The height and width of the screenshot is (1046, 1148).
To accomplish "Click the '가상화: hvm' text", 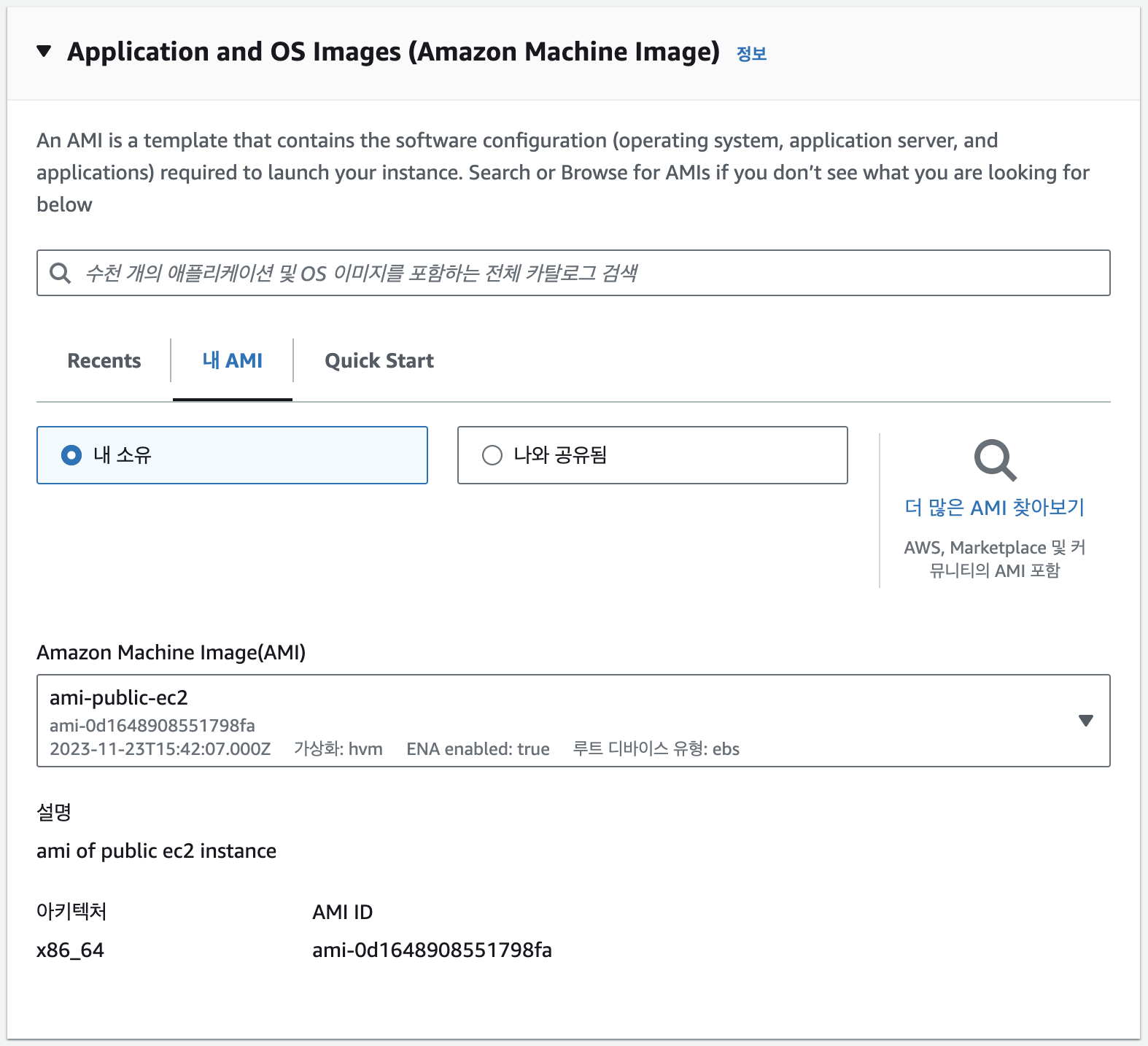I will pyautogui.click(x=338, y=749).
